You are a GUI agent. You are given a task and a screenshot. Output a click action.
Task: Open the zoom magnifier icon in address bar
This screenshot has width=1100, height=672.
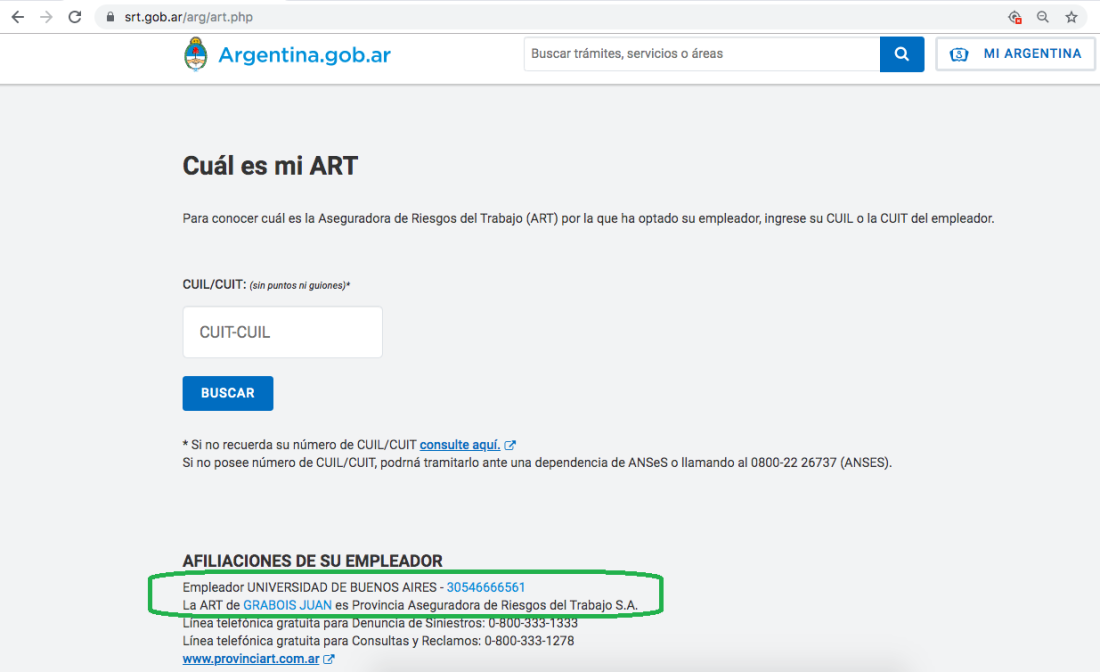pos(1043,17)
